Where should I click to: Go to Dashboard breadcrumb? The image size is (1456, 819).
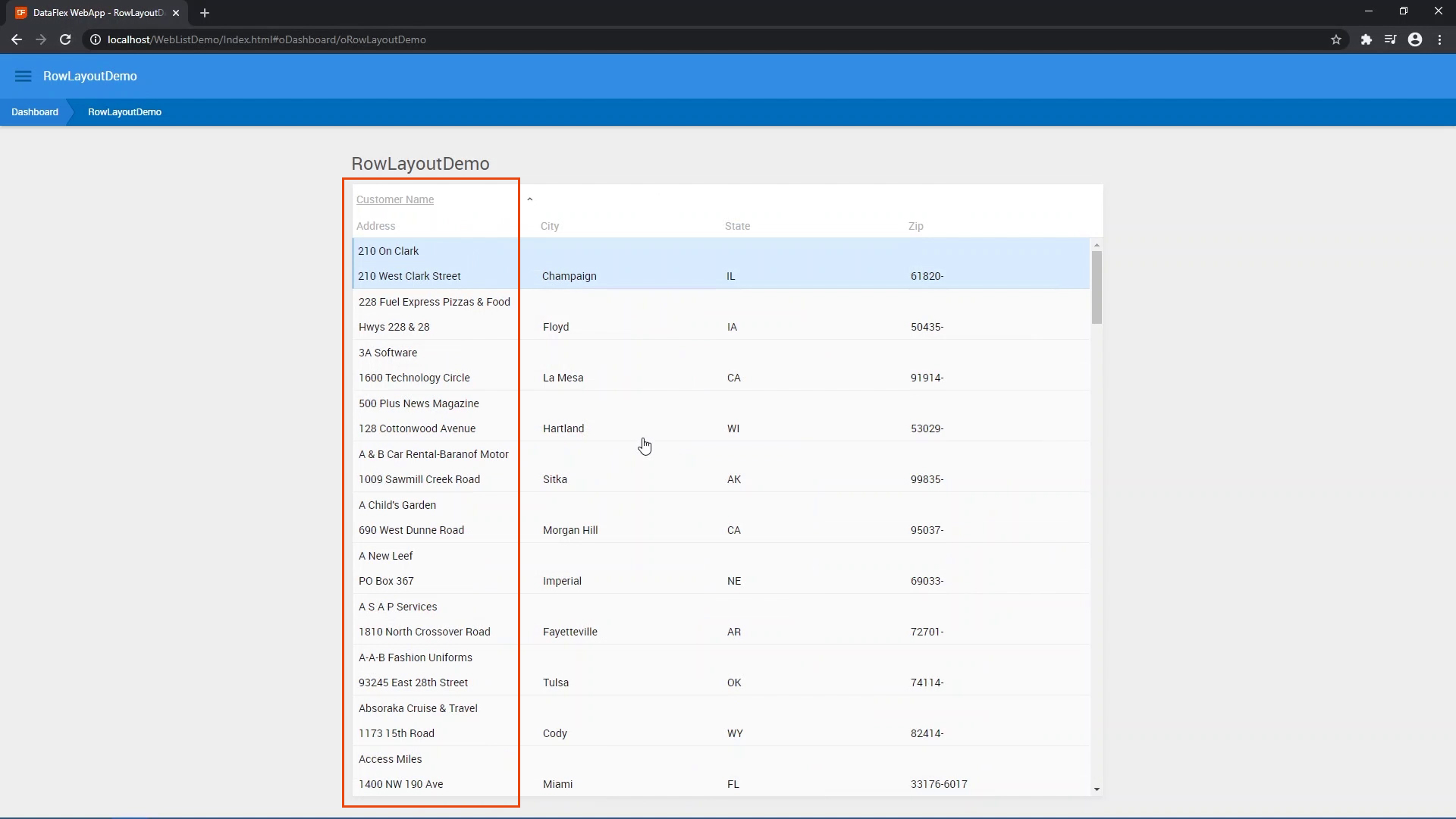[x=35, y=111]
